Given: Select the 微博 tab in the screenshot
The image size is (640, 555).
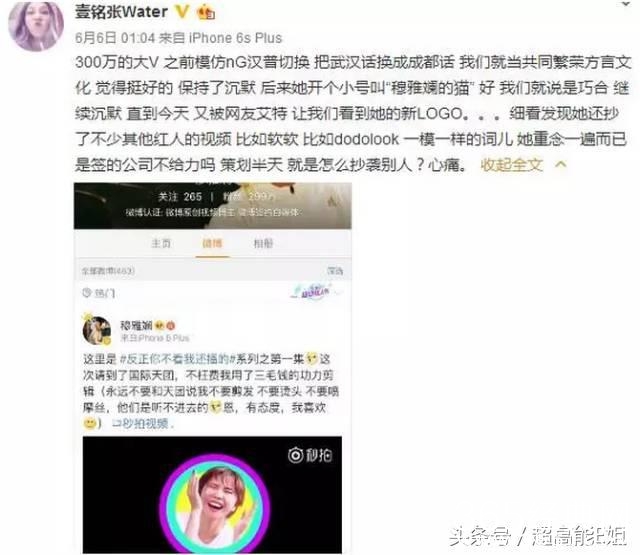Looking at the screenshot, I should point(212,244).
